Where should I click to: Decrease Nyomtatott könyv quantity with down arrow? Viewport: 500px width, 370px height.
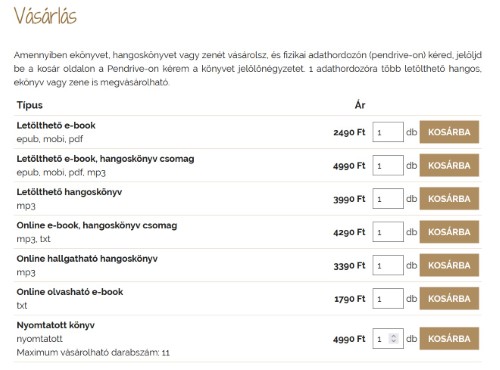coord(394,341)
